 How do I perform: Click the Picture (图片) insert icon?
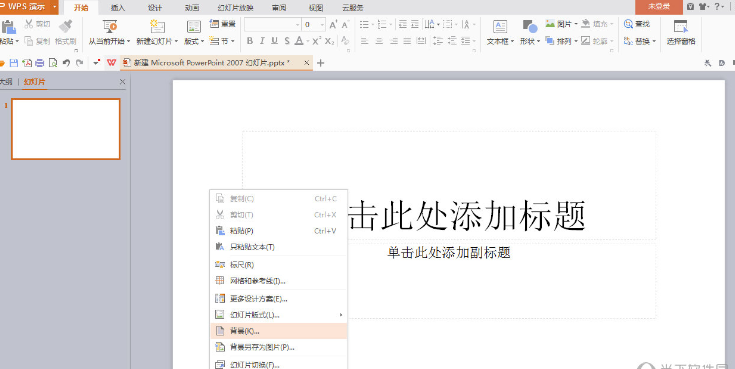550,23
